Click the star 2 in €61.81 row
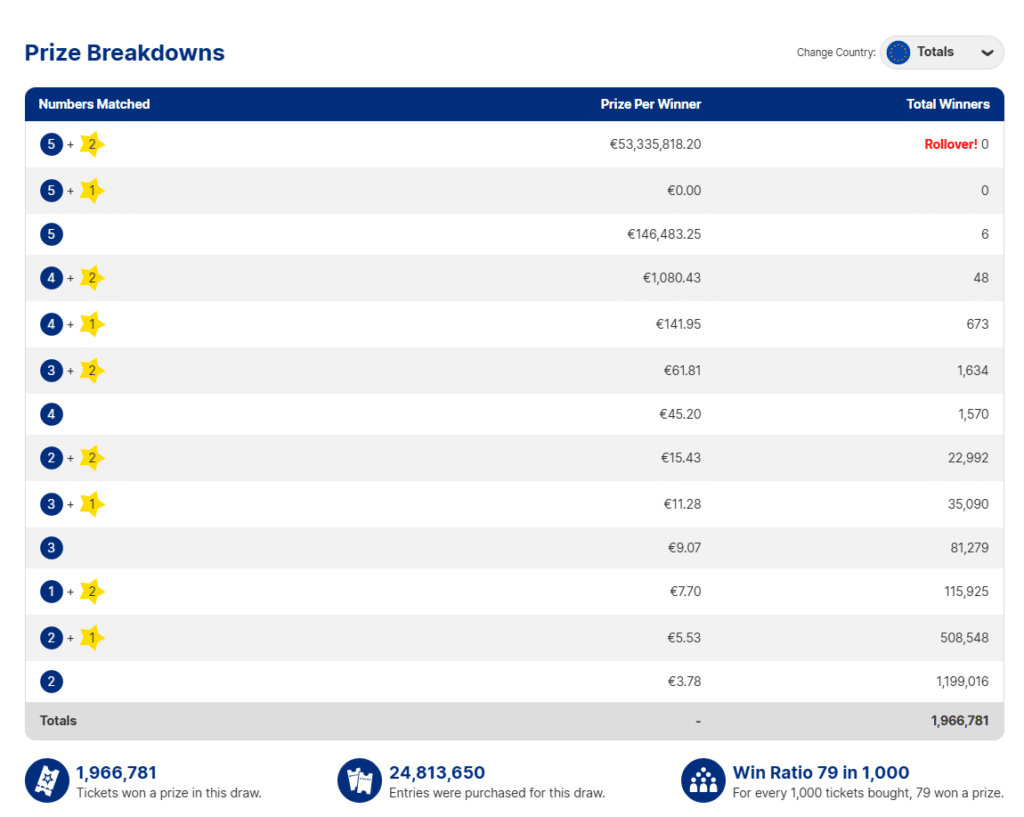 [92, 371]
